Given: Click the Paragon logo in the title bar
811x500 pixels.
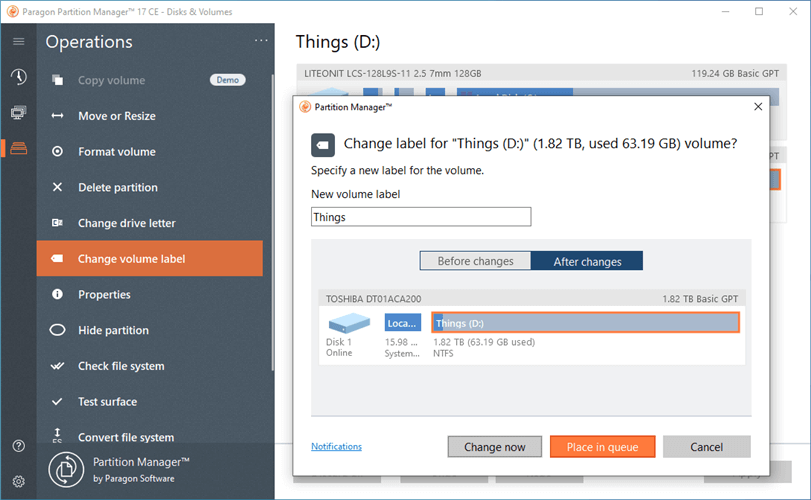Looking at the screenshot, I should pyautogui.click(x=12, y=11).
